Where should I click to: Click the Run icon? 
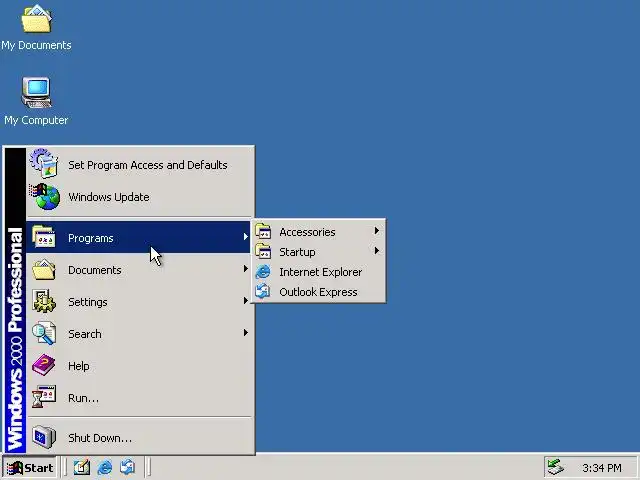pos(44,397)
